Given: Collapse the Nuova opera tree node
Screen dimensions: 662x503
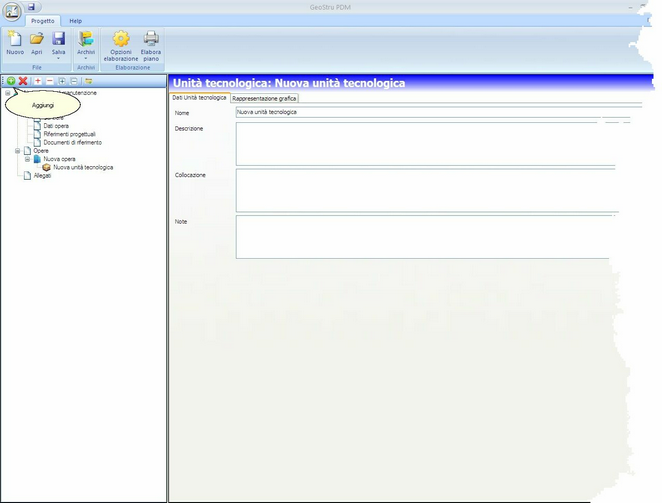Looking at the screenshot, I should pyautogui.click(x=27, y=159).
